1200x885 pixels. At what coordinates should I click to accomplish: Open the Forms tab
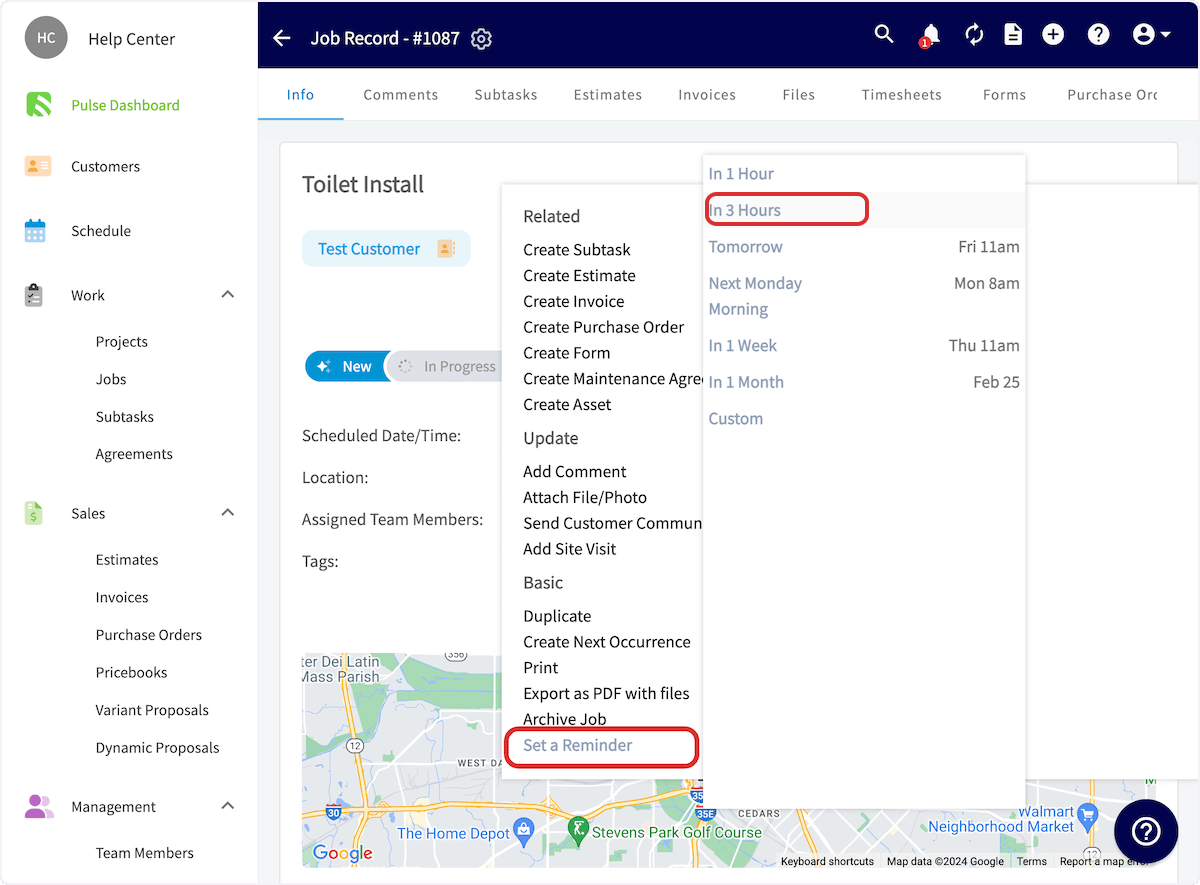point(1004,94)
